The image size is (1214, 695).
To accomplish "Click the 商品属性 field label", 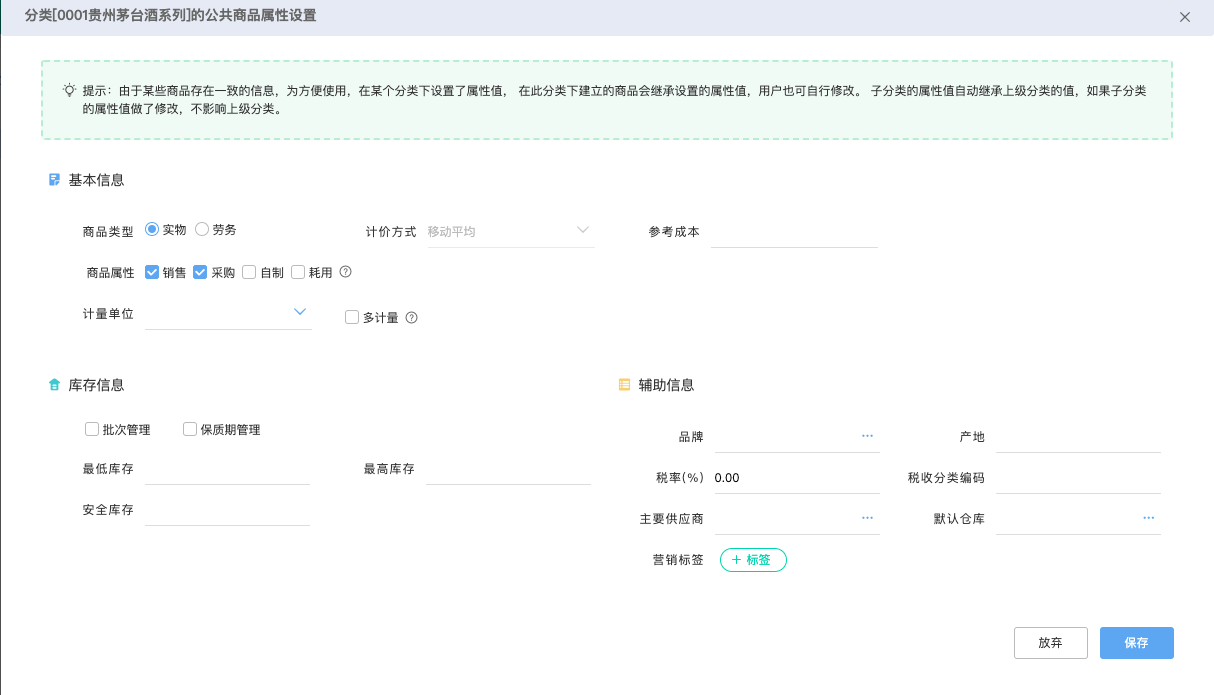I will tap(110, 272).
